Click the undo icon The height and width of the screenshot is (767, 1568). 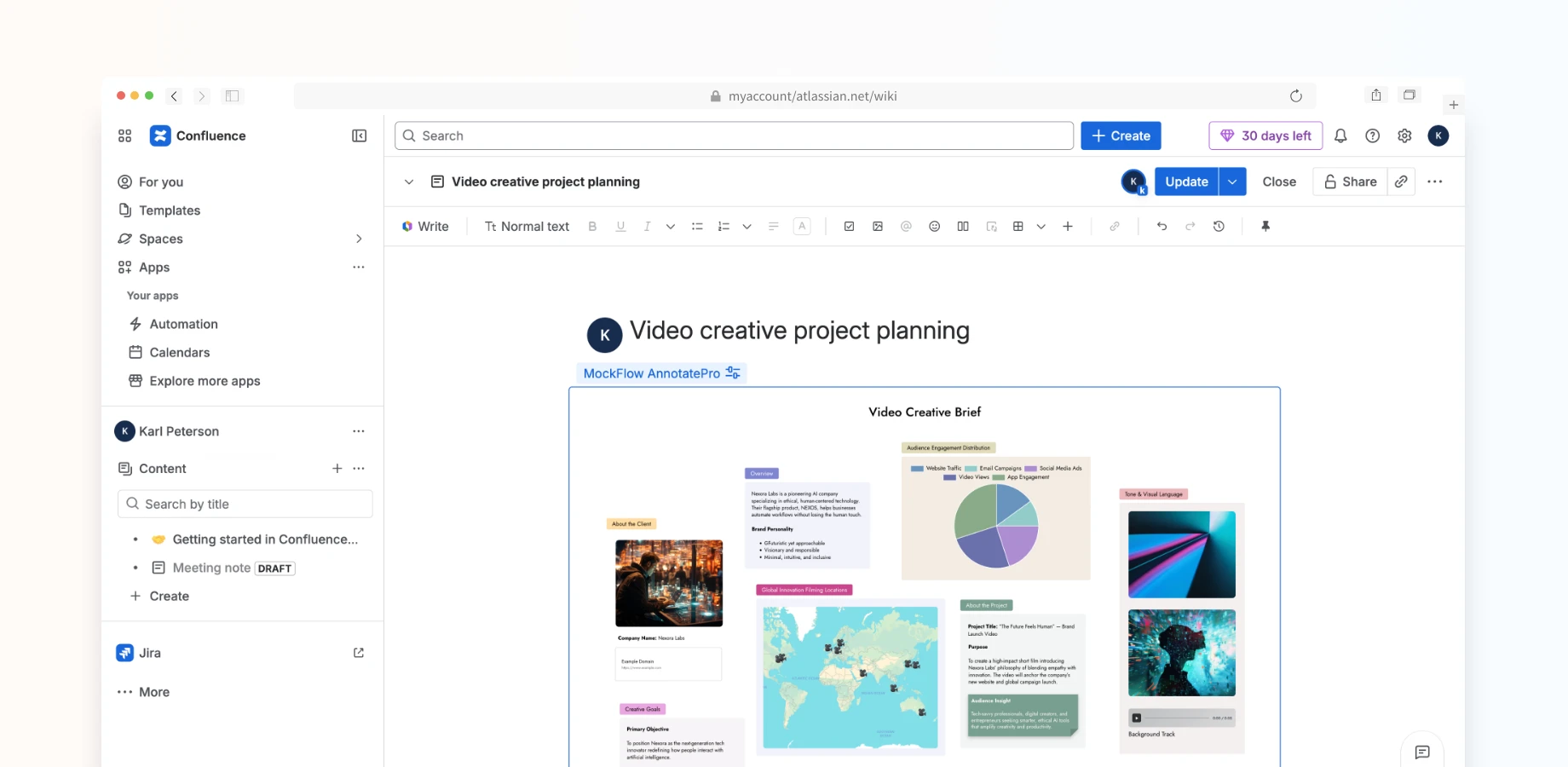point(1162,227)
